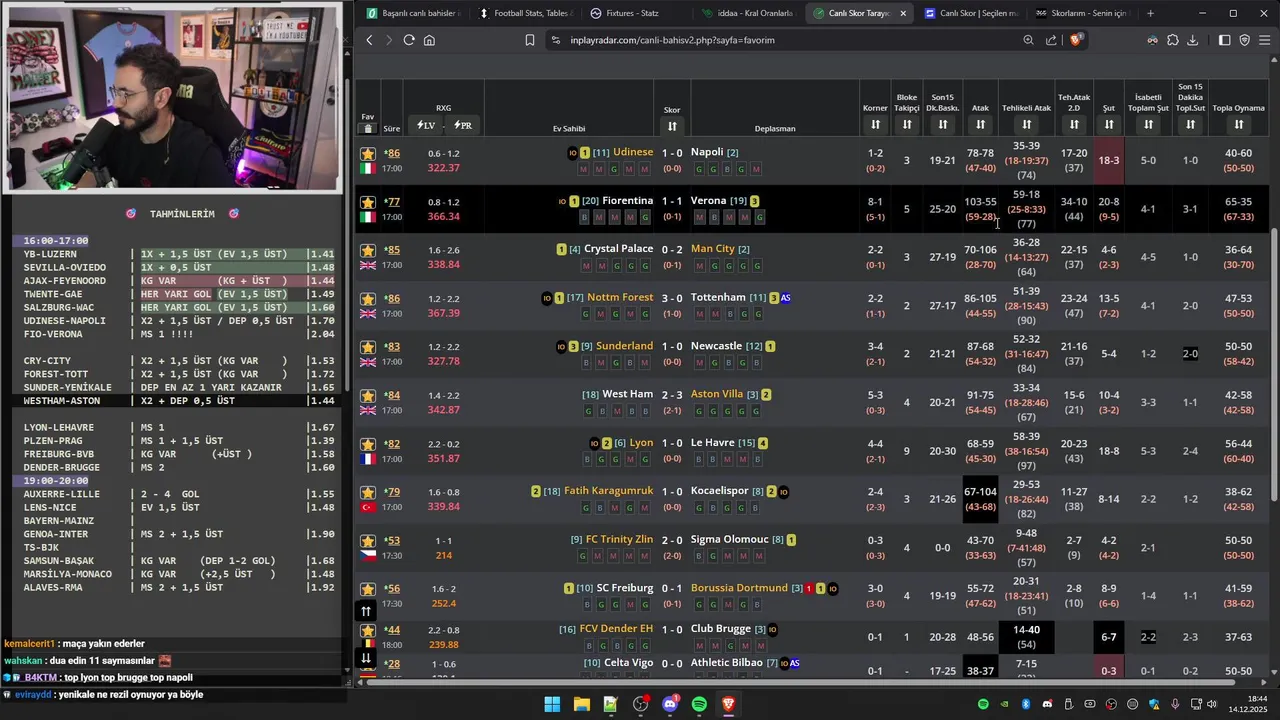Toggle the browser sidebar panel
The width and height of the screenshot is (1280, 720).
click(1224, 40)
